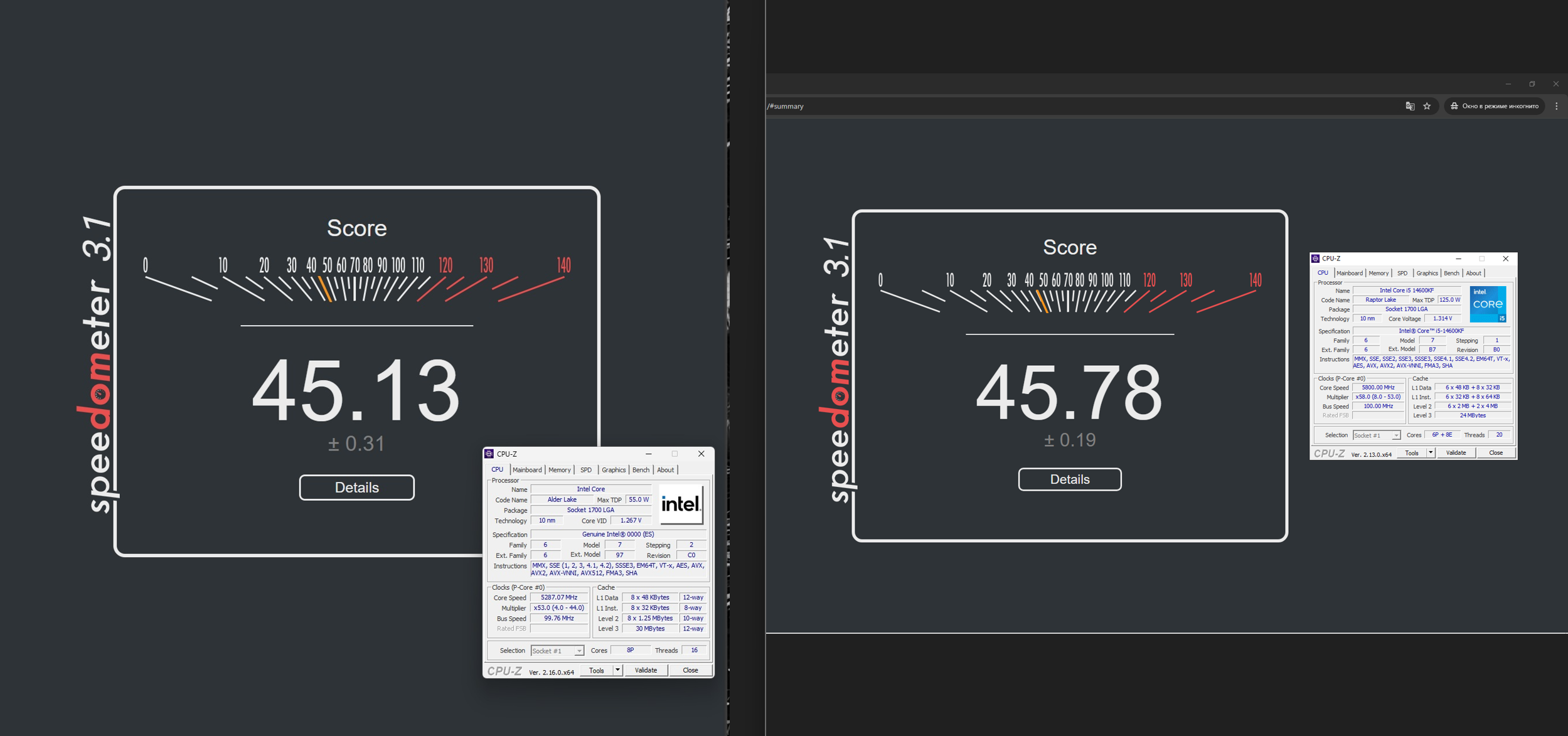
Task: Click the 'Alder Lake' code name value
Action: tap(562, 500)
